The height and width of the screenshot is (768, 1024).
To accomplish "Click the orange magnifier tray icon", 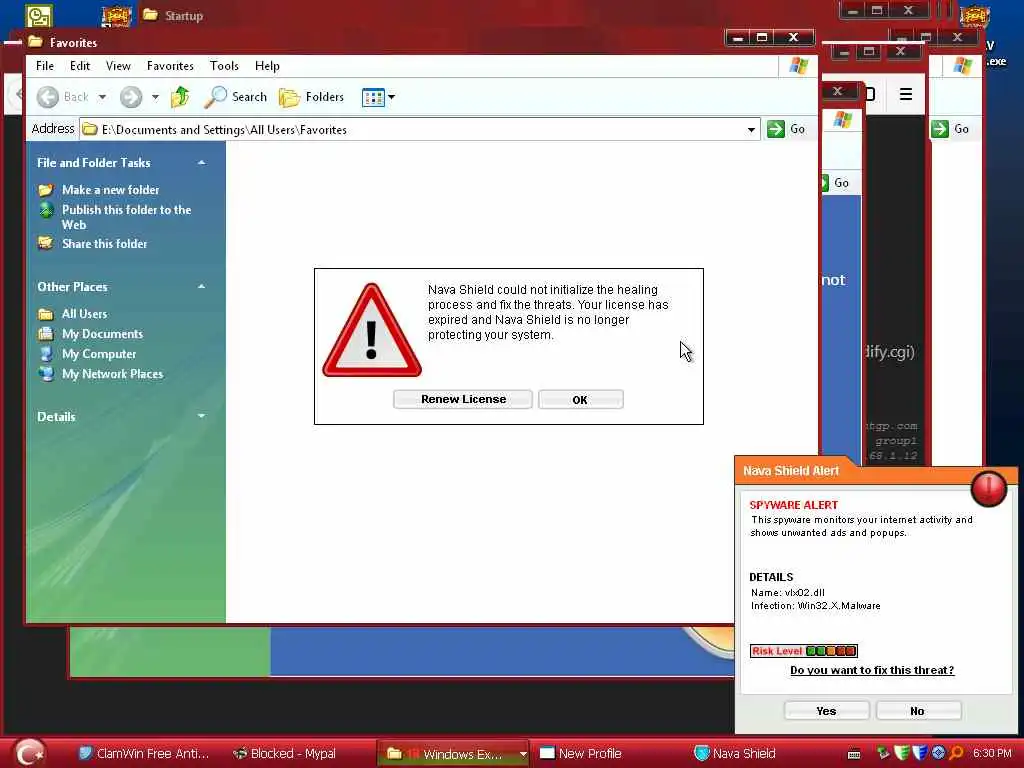I will pyautogui.click(x=957, y=753).
